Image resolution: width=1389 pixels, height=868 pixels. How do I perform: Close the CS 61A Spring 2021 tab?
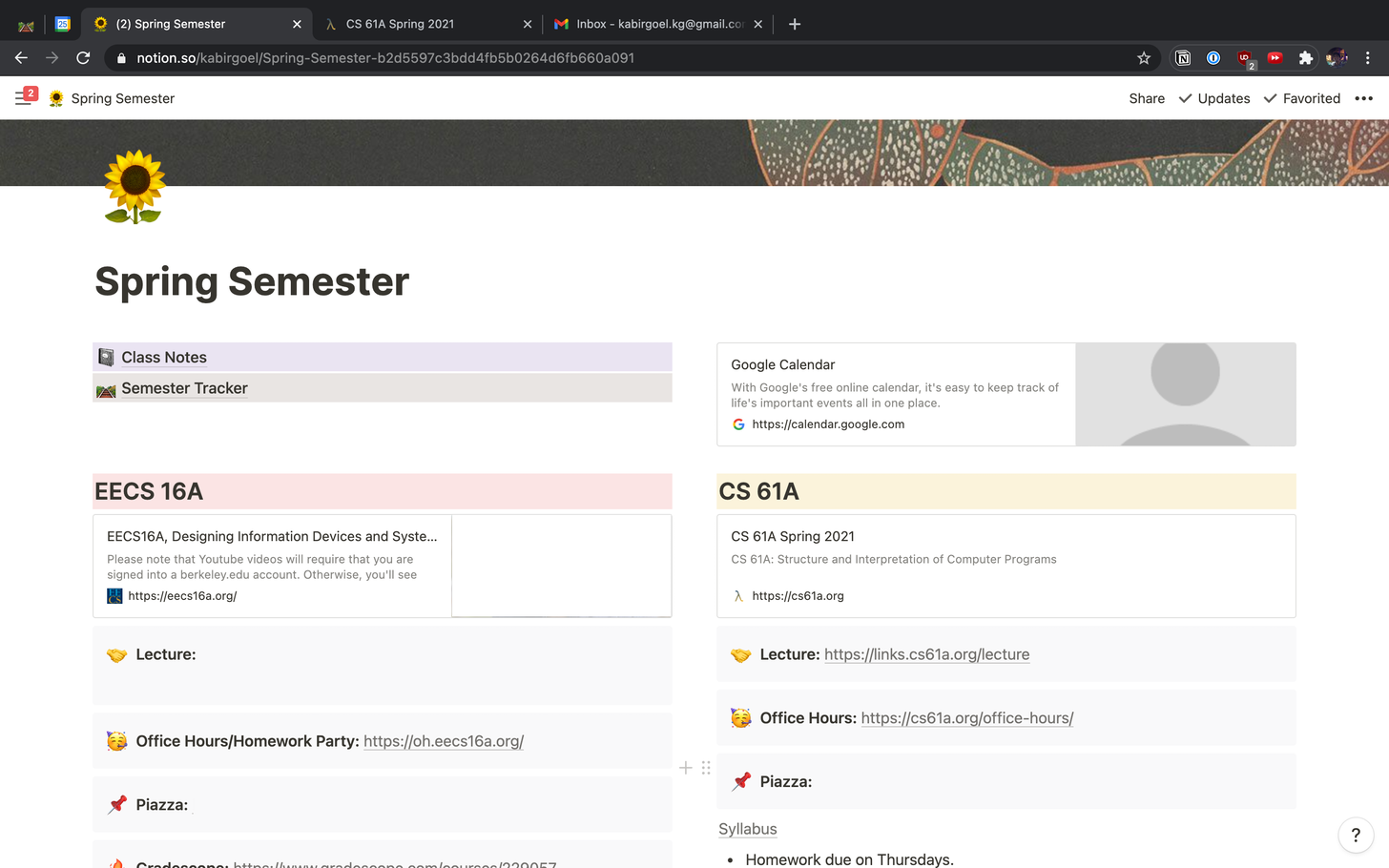click(528, 24)
